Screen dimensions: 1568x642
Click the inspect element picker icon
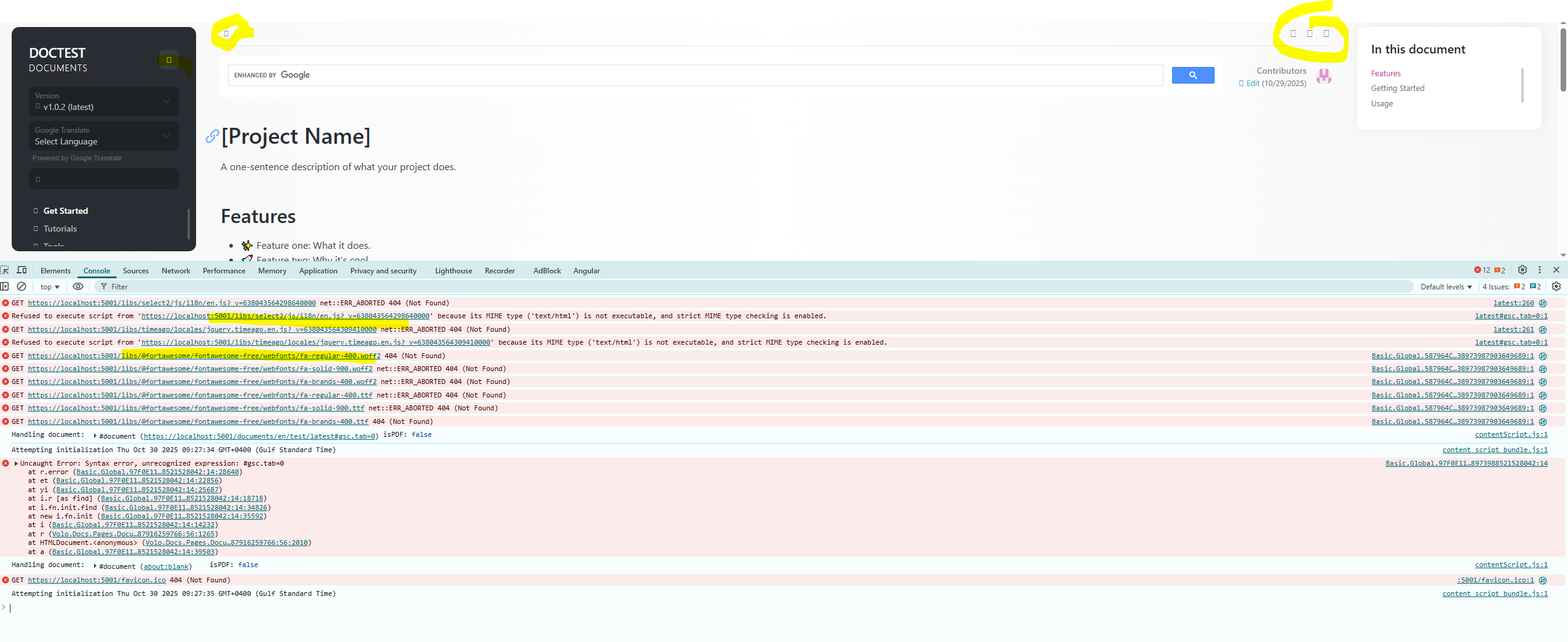click(5, 270)
